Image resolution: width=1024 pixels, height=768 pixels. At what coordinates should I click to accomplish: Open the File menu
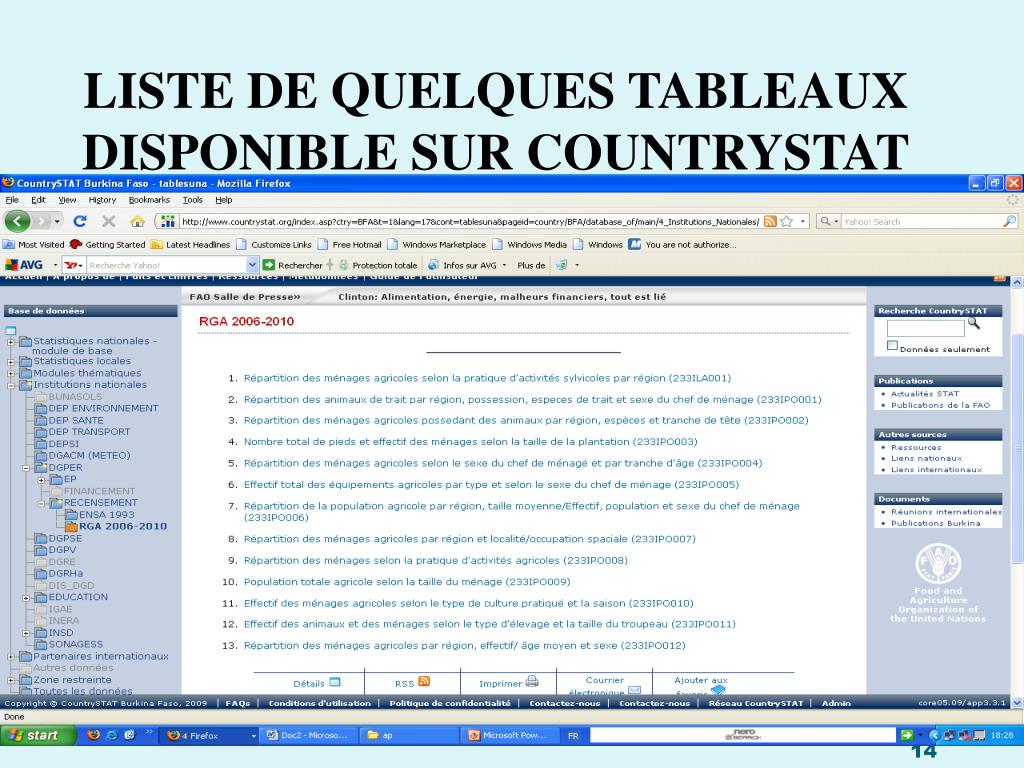[12, 200]
